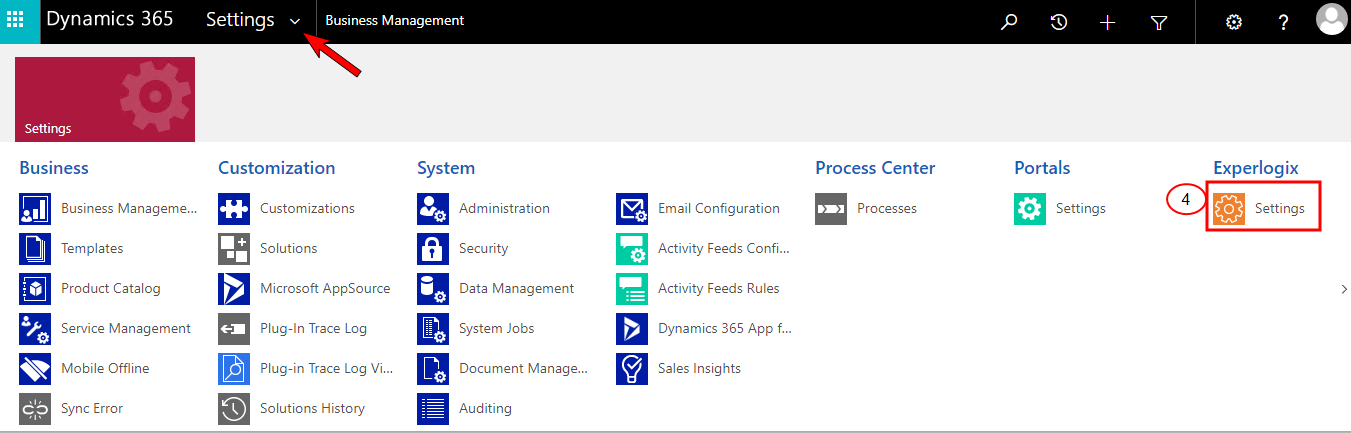The width and height of the screenshot is (1351, 433).
Task: Click the Business Management breadcrumb
Action: (395, 20)
